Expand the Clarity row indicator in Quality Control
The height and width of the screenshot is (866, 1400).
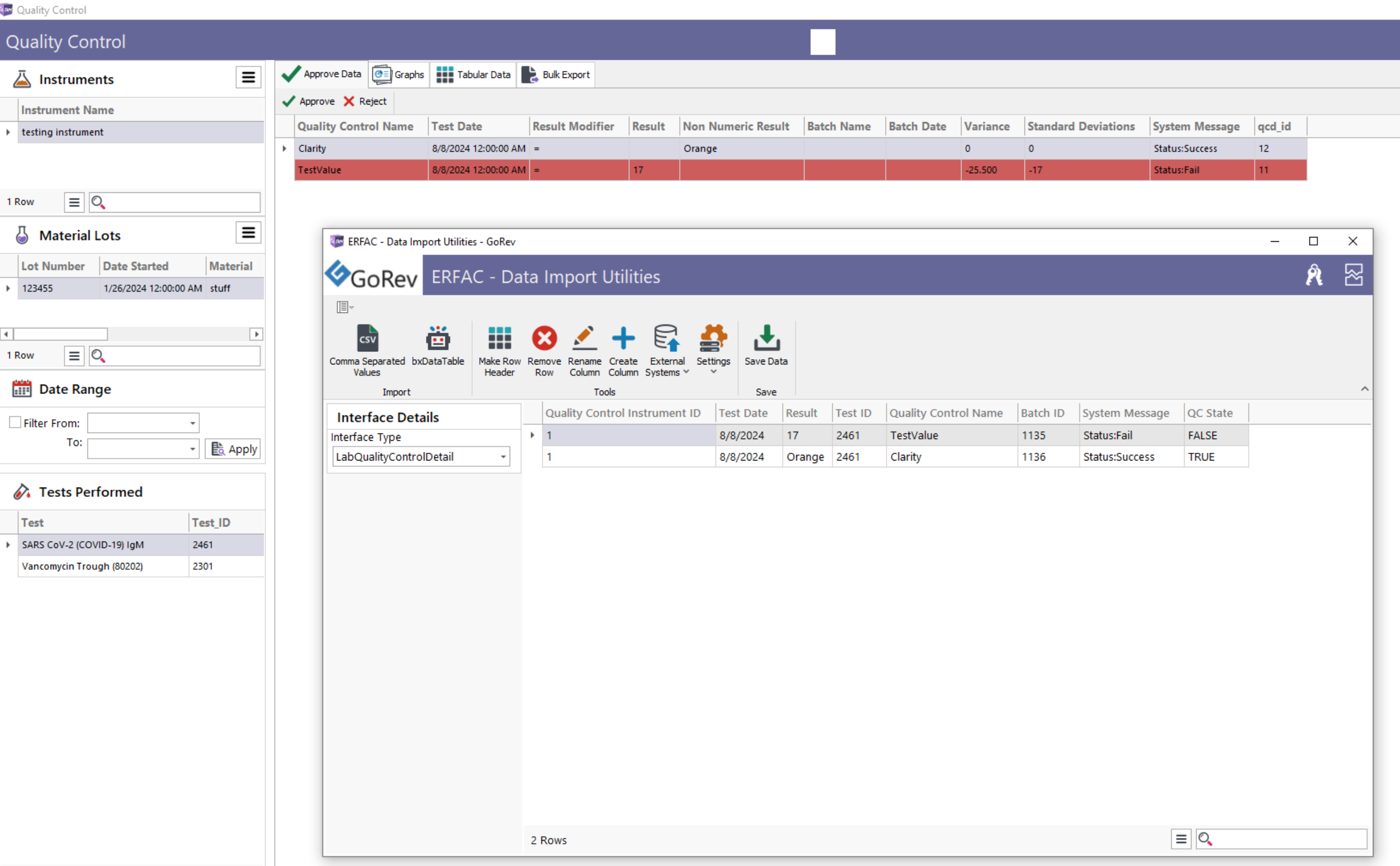(x=284, y=148)
